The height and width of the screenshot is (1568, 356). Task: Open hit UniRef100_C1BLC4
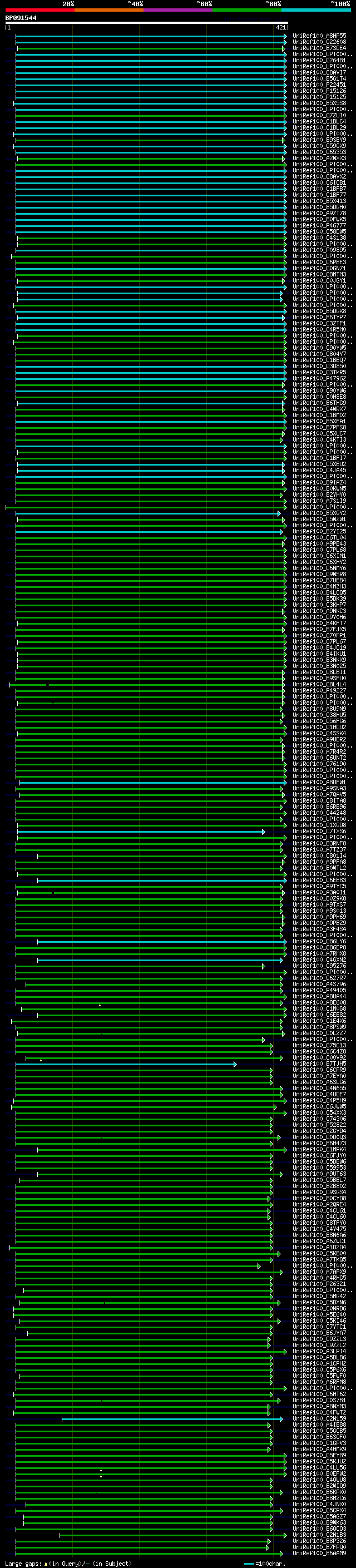319,121
